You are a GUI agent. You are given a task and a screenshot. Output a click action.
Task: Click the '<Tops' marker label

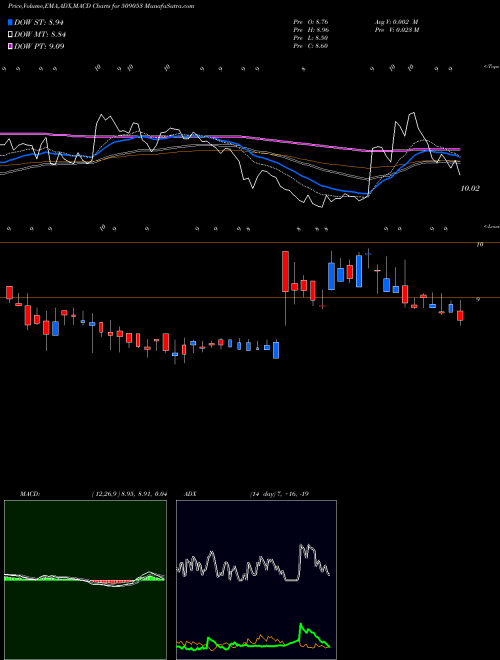pyautogui.click(x=491, y=67)
